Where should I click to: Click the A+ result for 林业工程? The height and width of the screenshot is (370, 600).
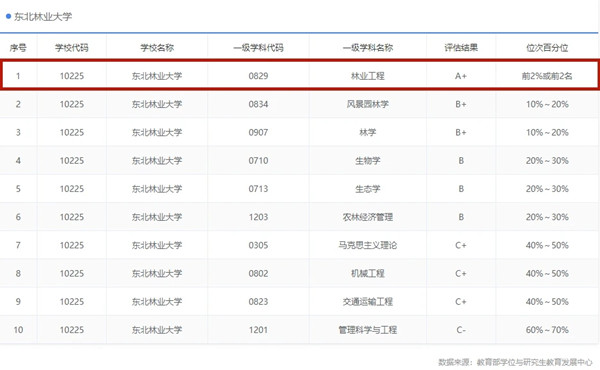(x=461, y=76)
